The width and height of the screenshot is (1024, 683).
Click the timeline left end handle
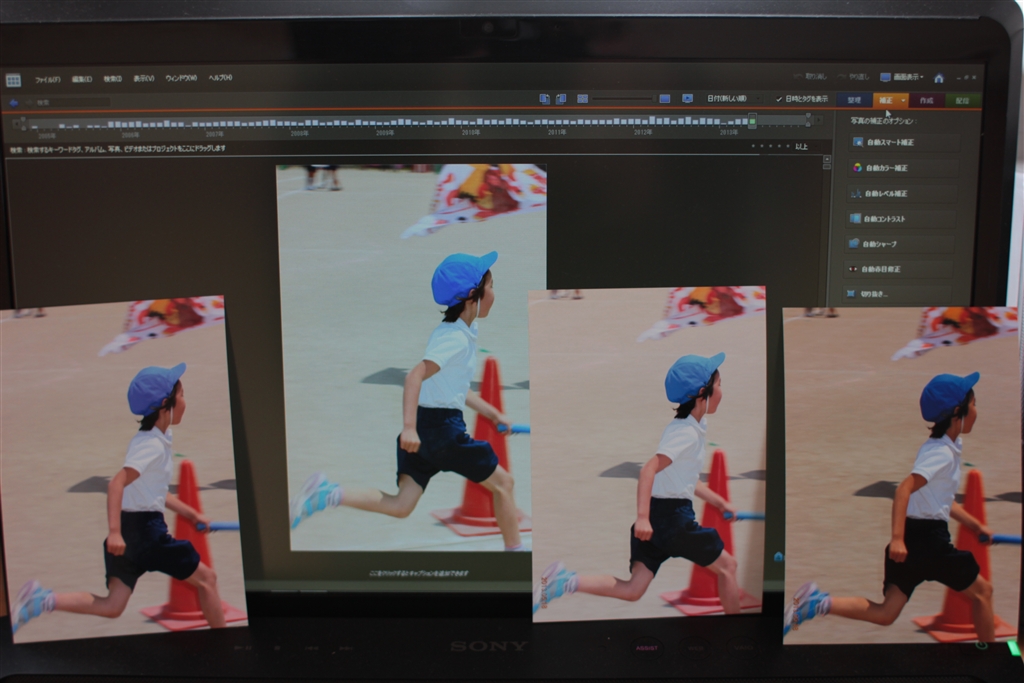pyautogui.click(x=24, y=122)
